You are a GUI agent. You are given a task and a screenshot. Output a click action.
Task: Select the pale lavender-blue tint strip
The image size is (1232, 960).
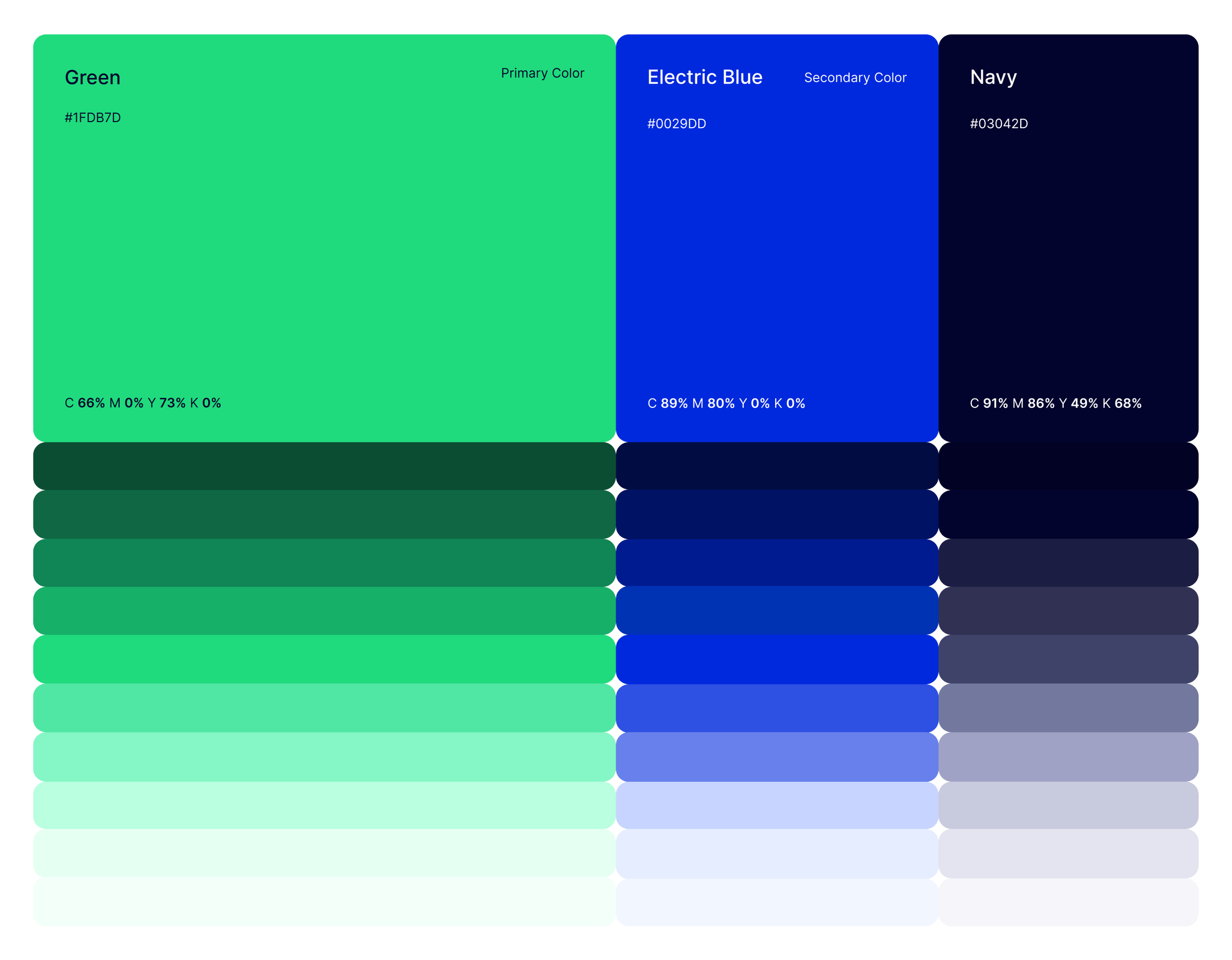point(777,805)
